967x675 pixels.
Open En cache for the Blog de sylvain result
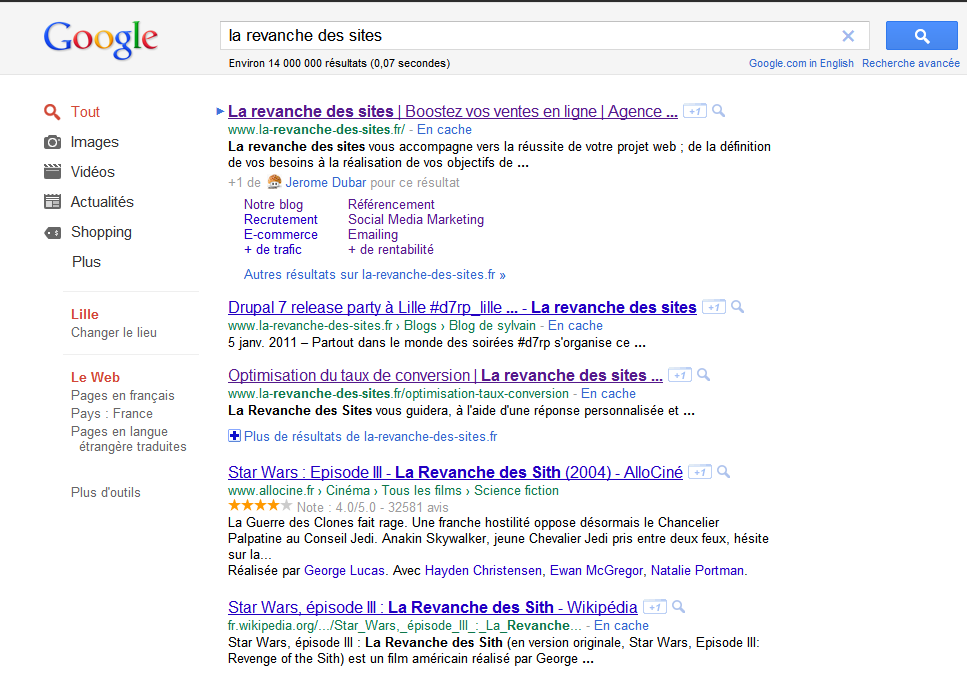pos(575,325)
